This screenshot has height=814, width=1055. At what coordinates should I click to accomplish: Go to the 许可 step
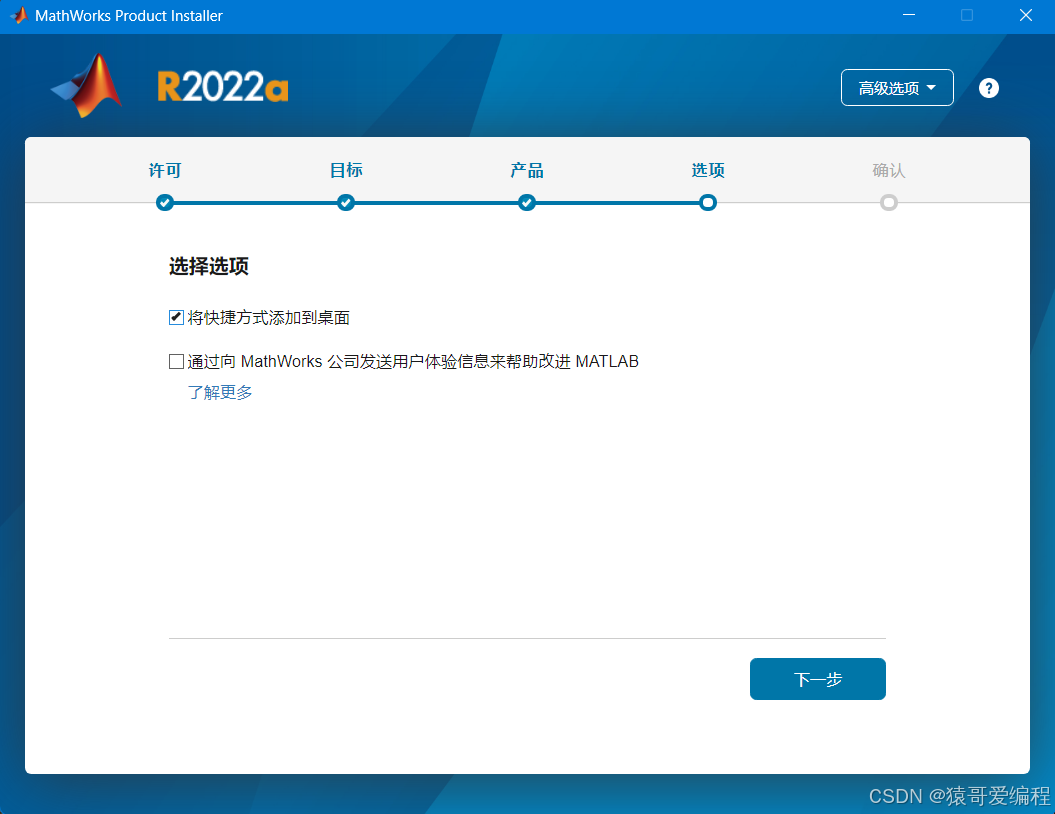165,170
